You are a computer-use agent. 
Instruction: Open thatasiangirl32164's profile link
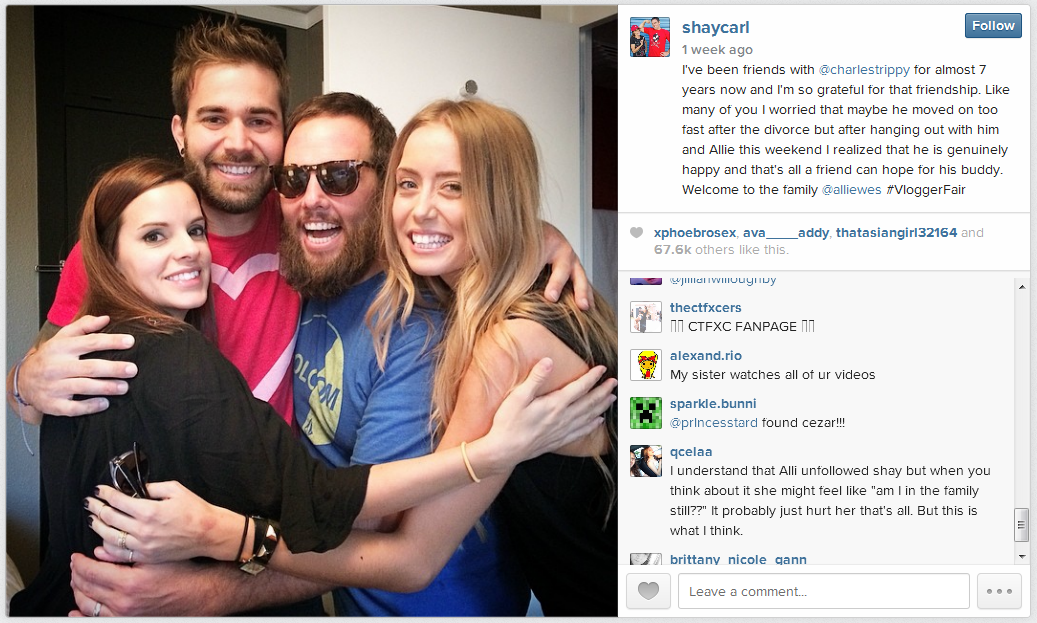point(896,233)
